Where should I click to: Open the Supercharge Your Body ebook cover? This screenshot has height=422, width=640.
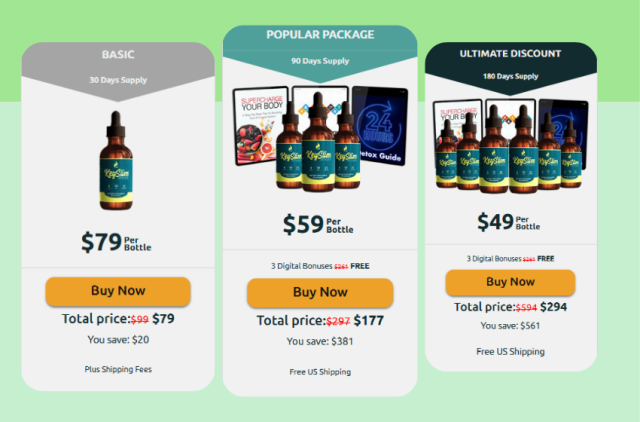(x=258, y=126)
